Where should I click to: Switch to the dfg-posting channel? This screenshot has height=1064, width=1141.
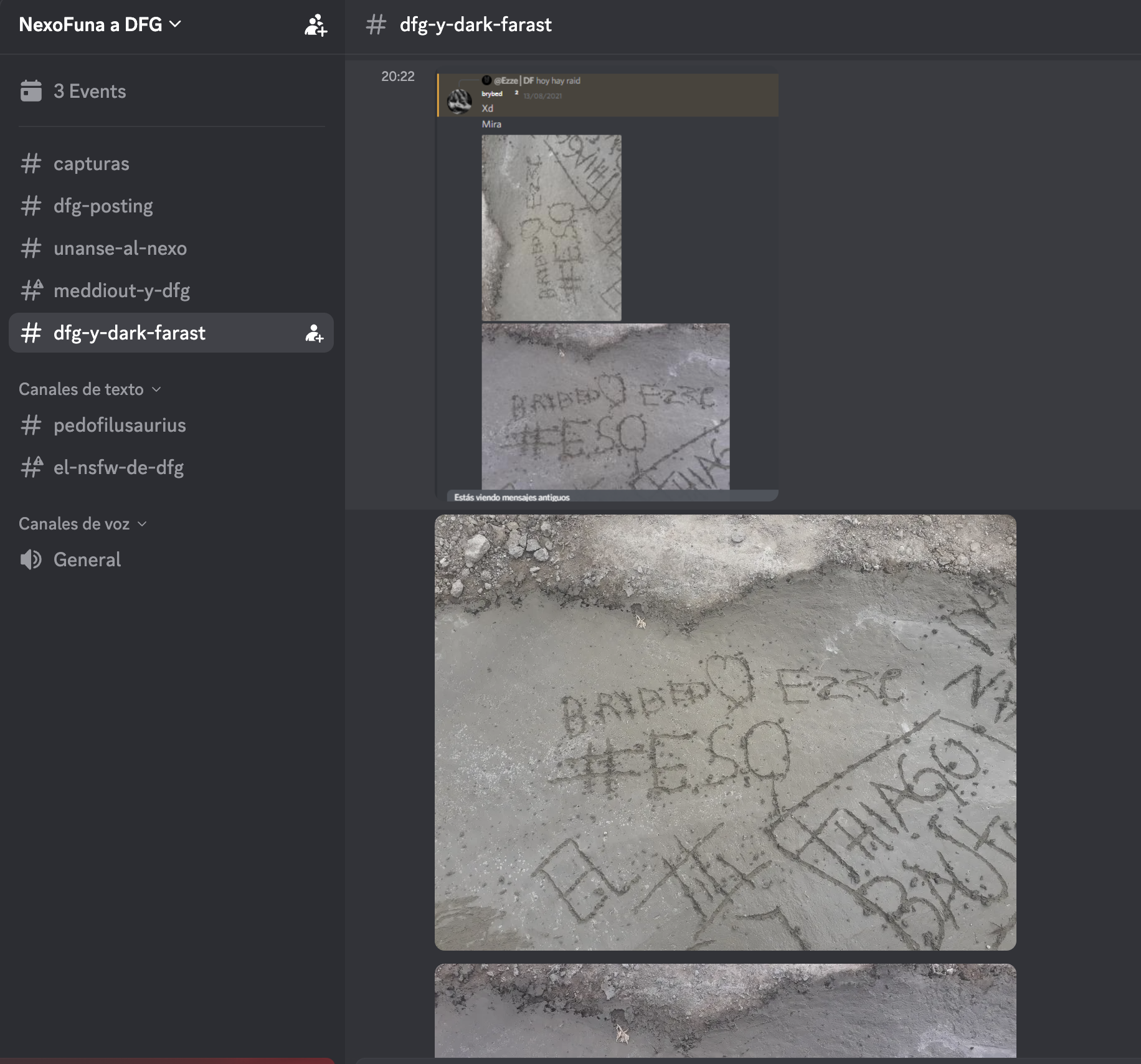point(103,206)
